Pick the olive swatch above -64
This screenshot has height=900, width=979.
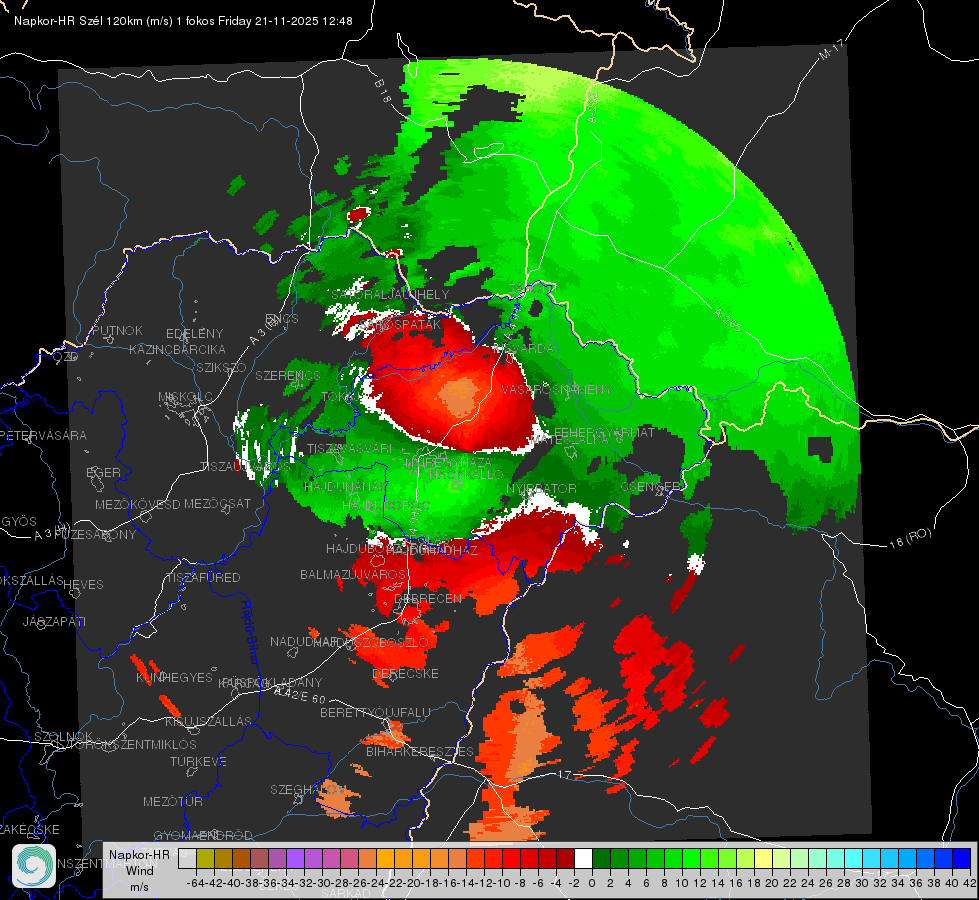[205, 858]
